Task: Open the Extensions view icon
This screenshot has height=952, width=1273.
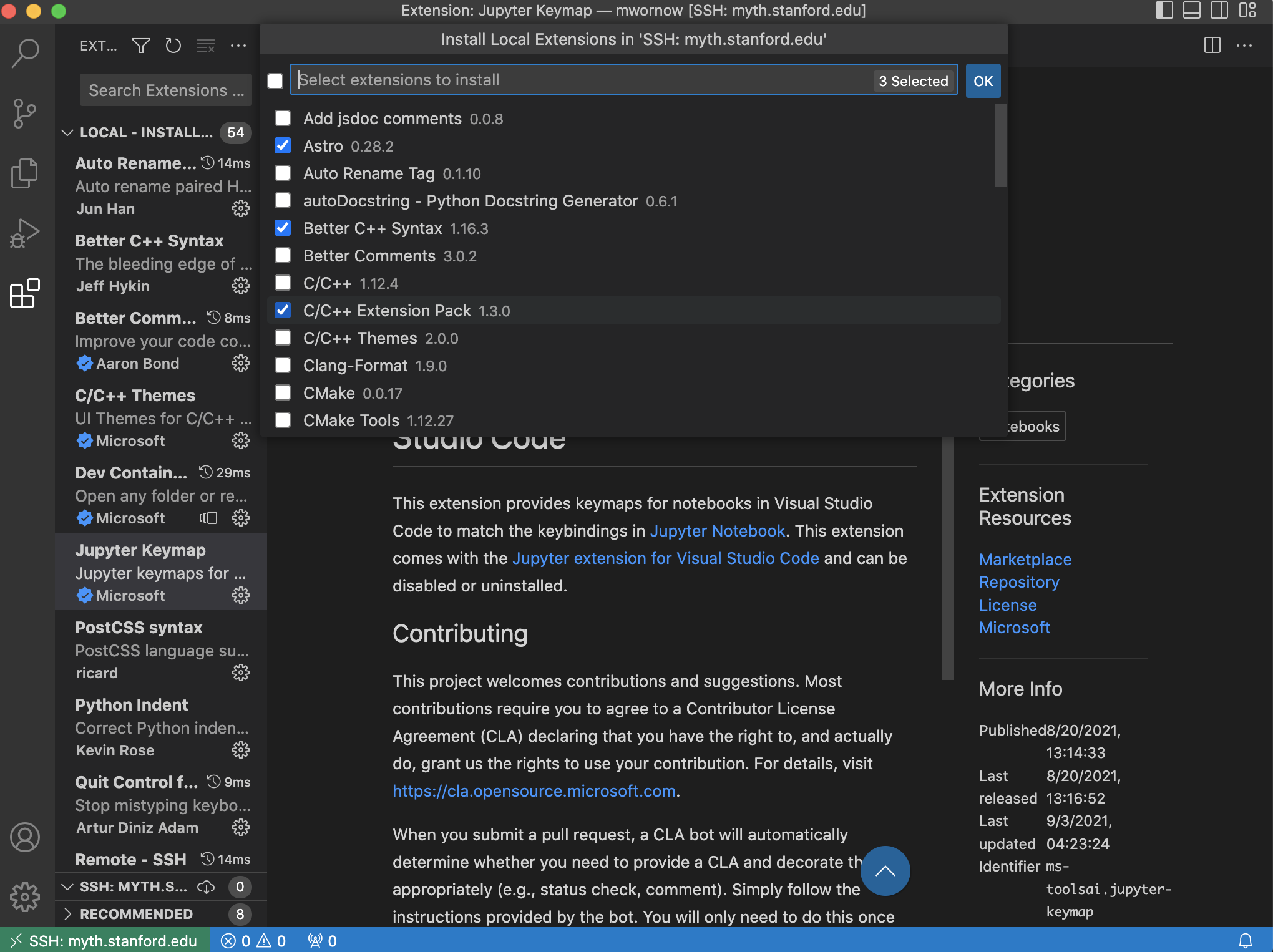Action: tap(25, 293)
